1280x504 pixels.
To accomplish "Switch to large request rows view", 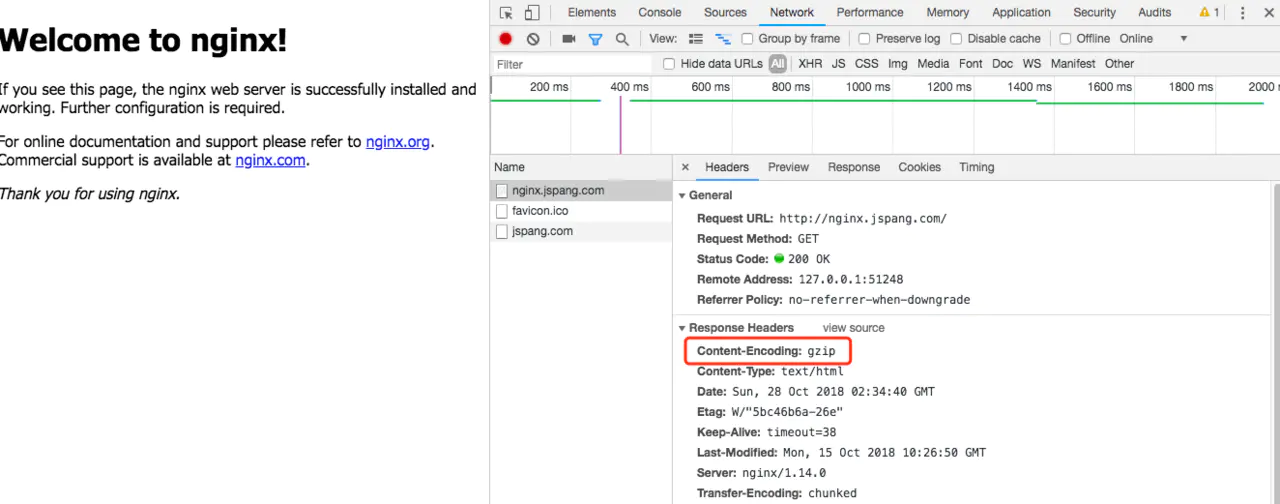I will pyautogui.click(x=696, y=39).
